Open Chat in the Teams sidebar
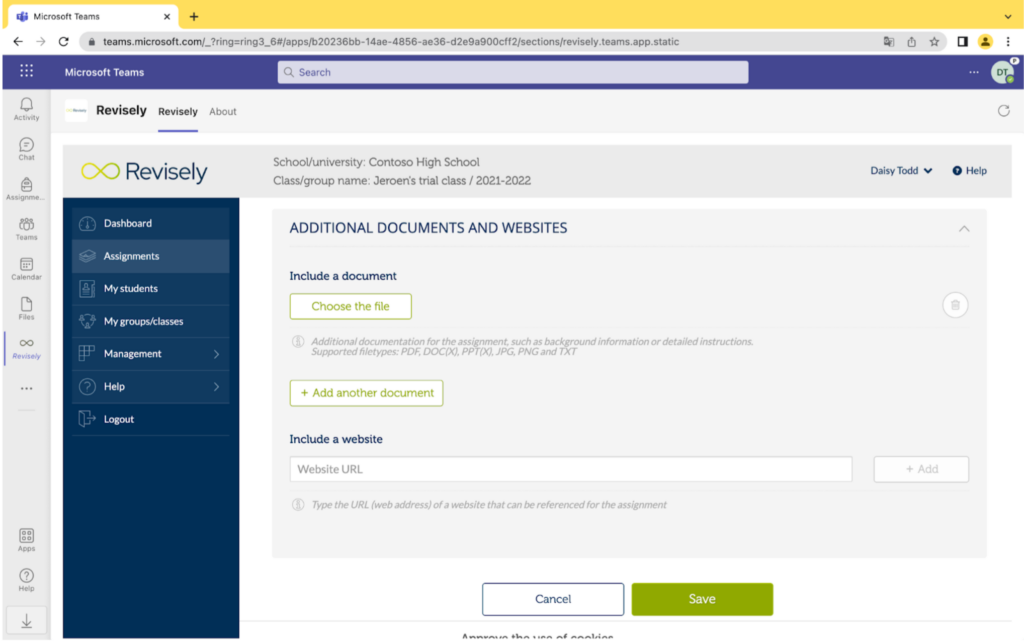The width and height of the screenshot is (1024, 641). tap(26, 146)
